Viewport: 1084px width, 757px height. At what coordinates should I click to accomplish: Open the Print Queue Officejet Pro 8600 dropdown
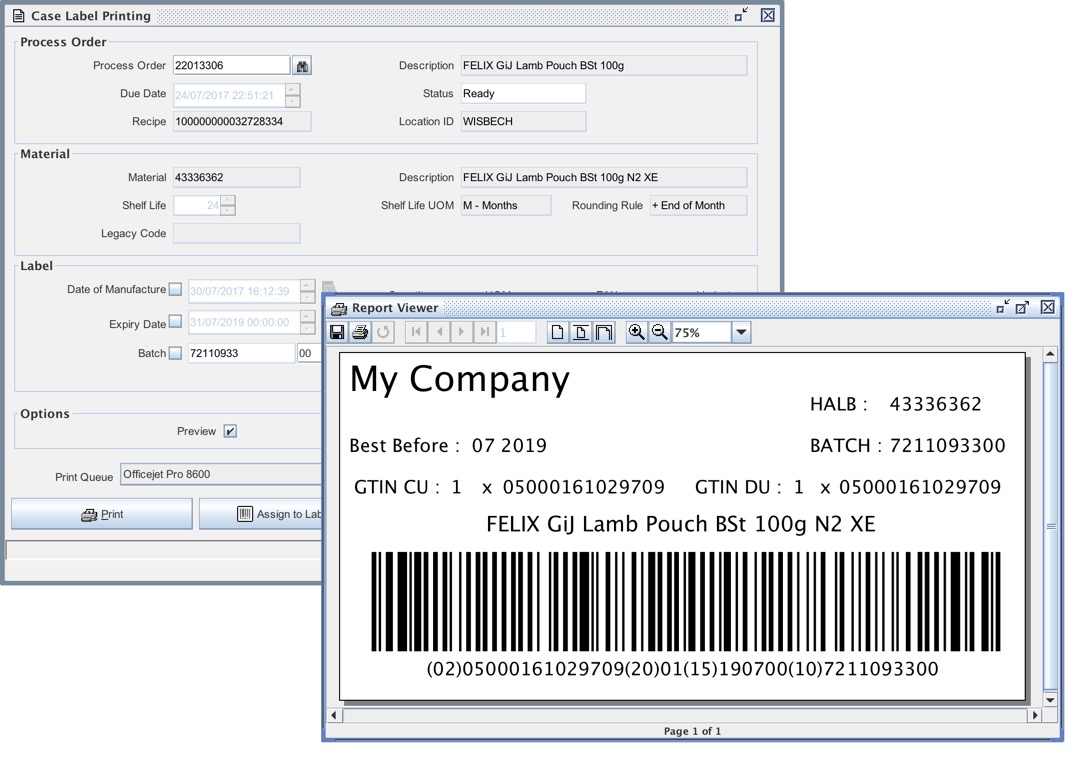click(220, 475)
